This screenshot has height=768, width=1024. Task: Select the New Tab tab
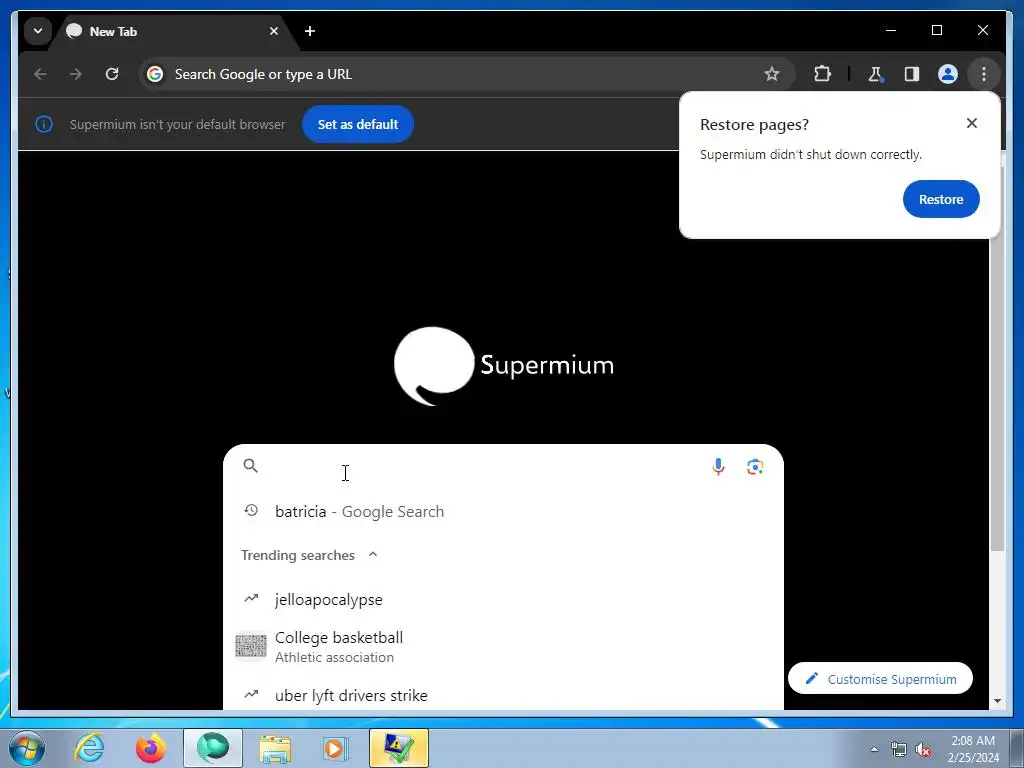coord(175,31)
